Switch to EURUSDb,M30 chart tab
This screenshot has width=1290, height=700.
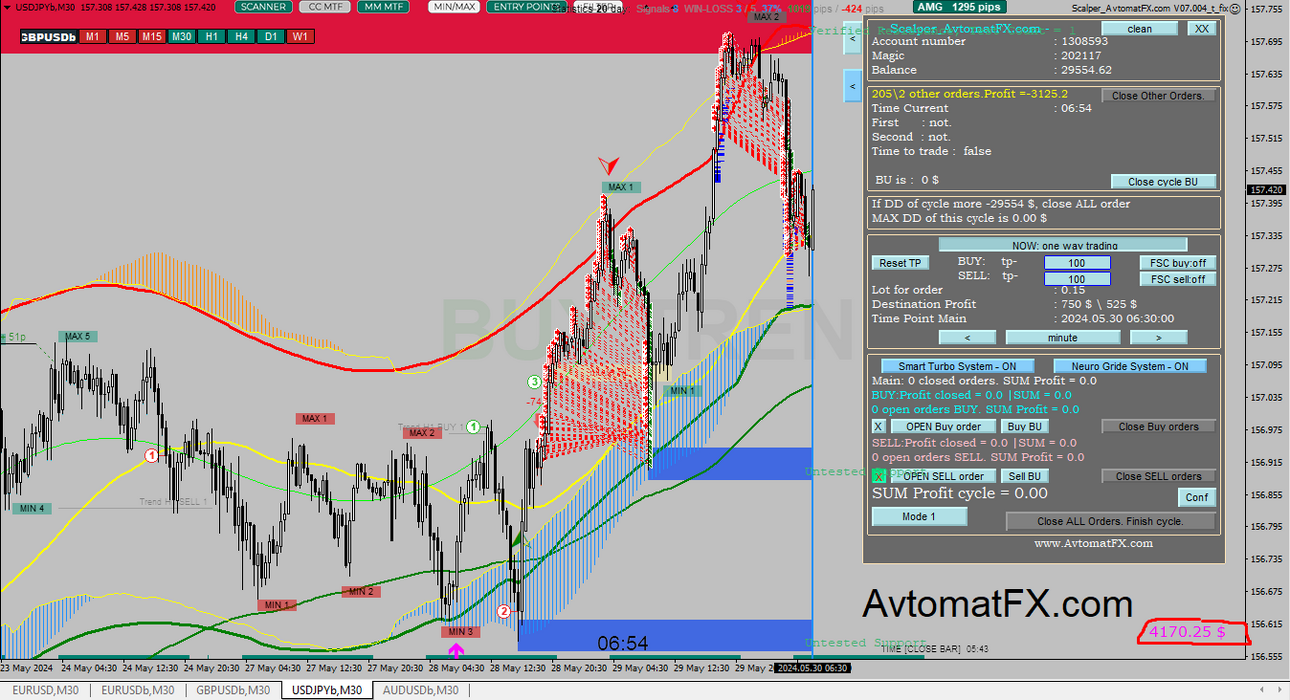click(137, 690)
